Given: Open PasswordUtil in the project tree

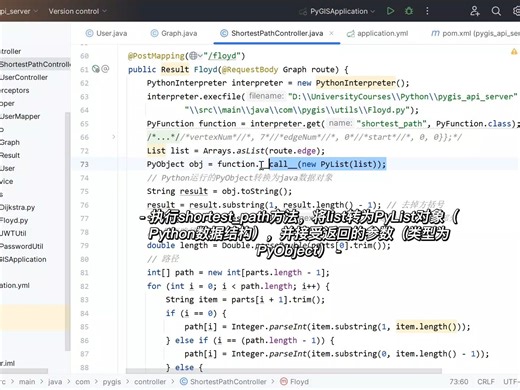Looking at the screenshot, I should pyautogui.click(x=22, y=246).
